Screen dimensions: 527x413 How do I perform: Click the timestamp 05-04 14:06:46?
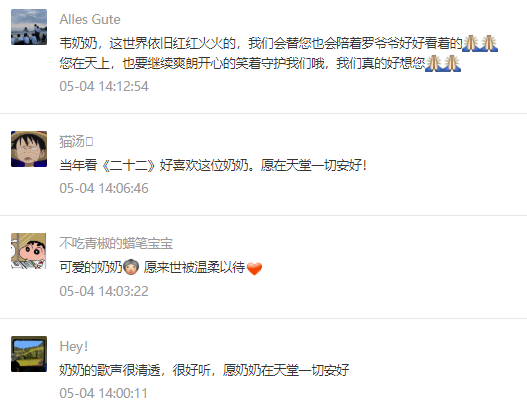[104, 188]
